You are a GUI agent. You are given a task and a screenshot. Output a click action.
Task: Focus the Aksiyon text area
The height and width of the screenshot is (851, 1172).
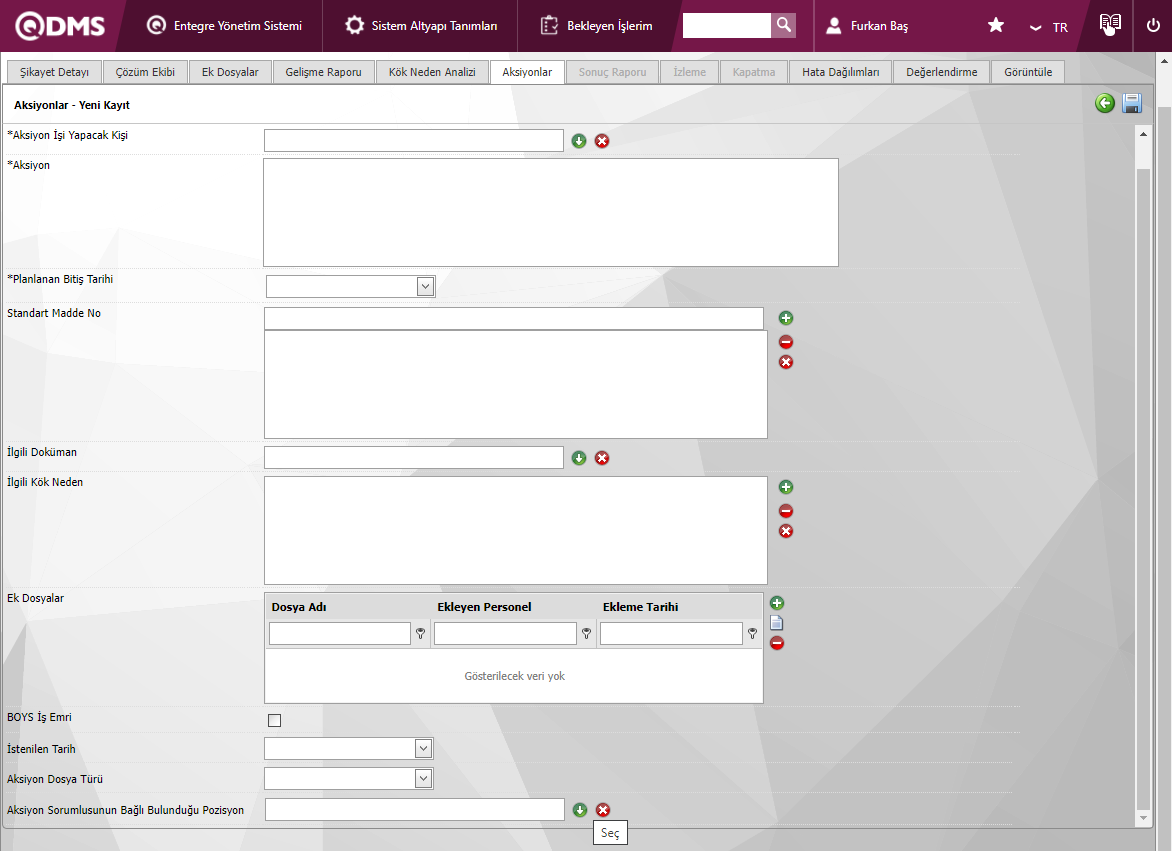[551, 212]
